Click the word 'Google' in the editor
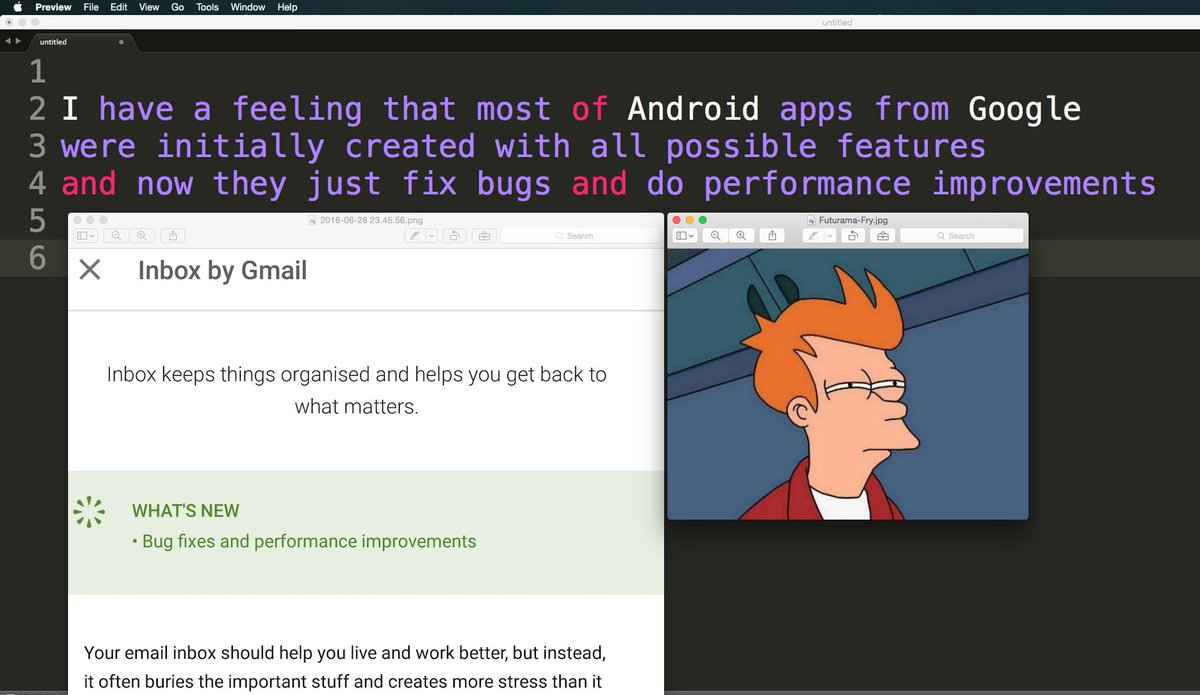Image resolution: width=1200 pixels, height=695 pixels. click(1025, 108)
